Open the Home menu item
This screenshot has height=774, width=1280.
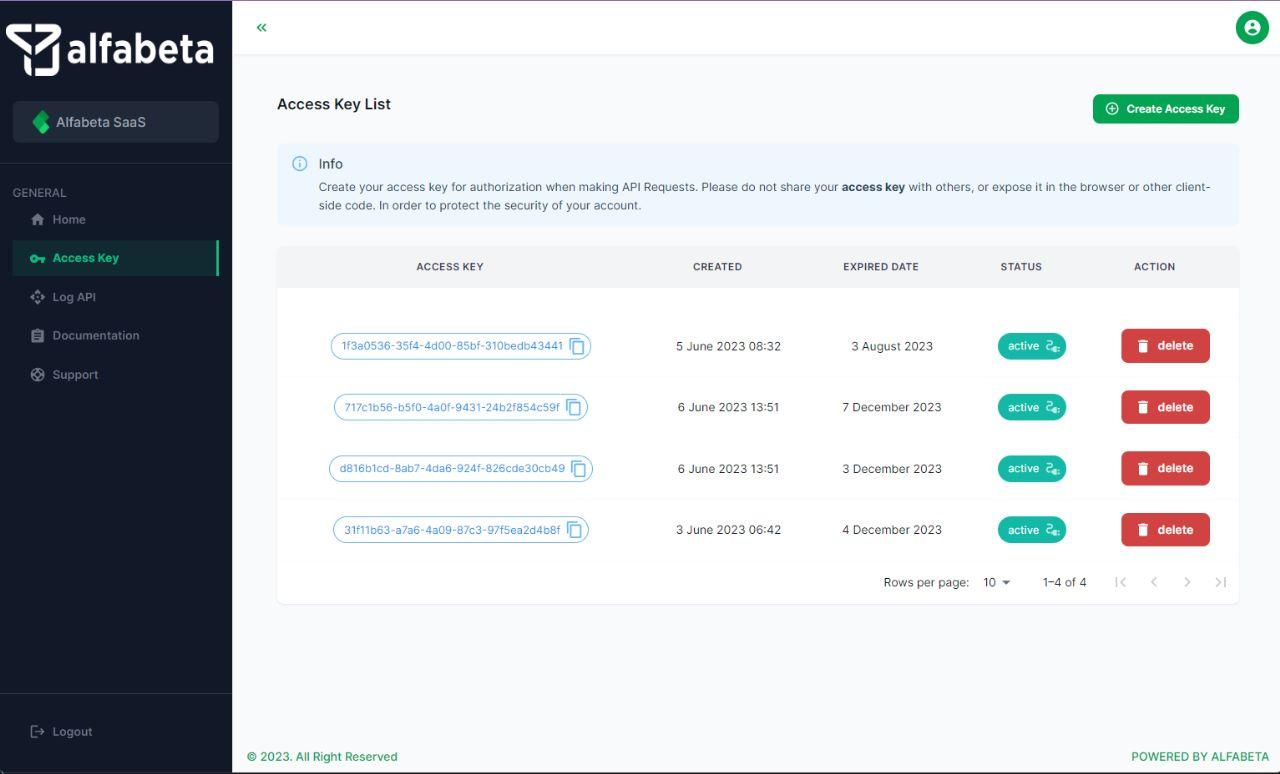(x=68, y=220)
